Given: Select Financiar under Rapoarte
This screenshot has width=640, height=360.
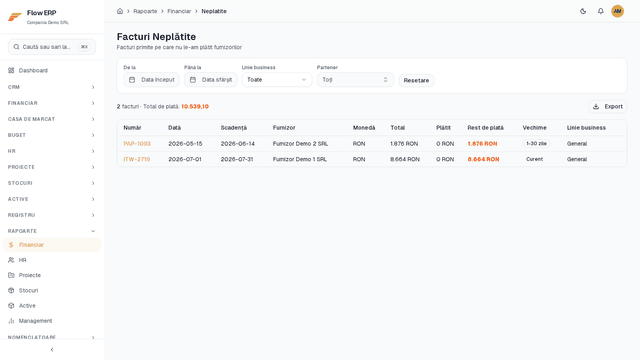Looking at the screenshot, I should tap(52, 245).
